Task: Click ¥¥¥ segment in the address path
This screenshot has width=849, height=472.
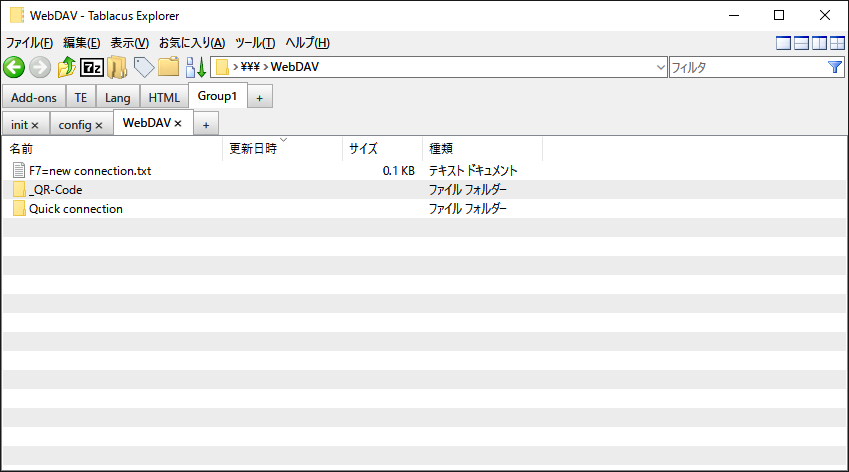Action: point(250,67)
